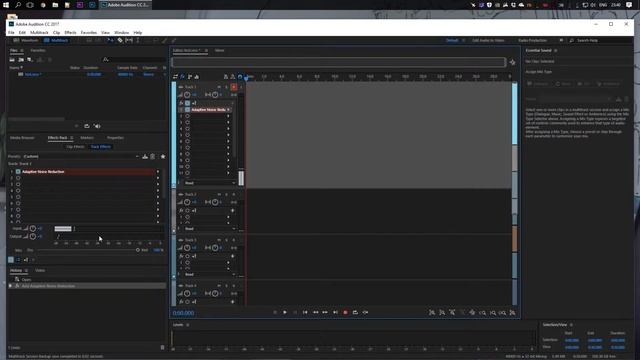Open the Window menu
The width and height of the screenshot is (640, 360).
[121, 32]
